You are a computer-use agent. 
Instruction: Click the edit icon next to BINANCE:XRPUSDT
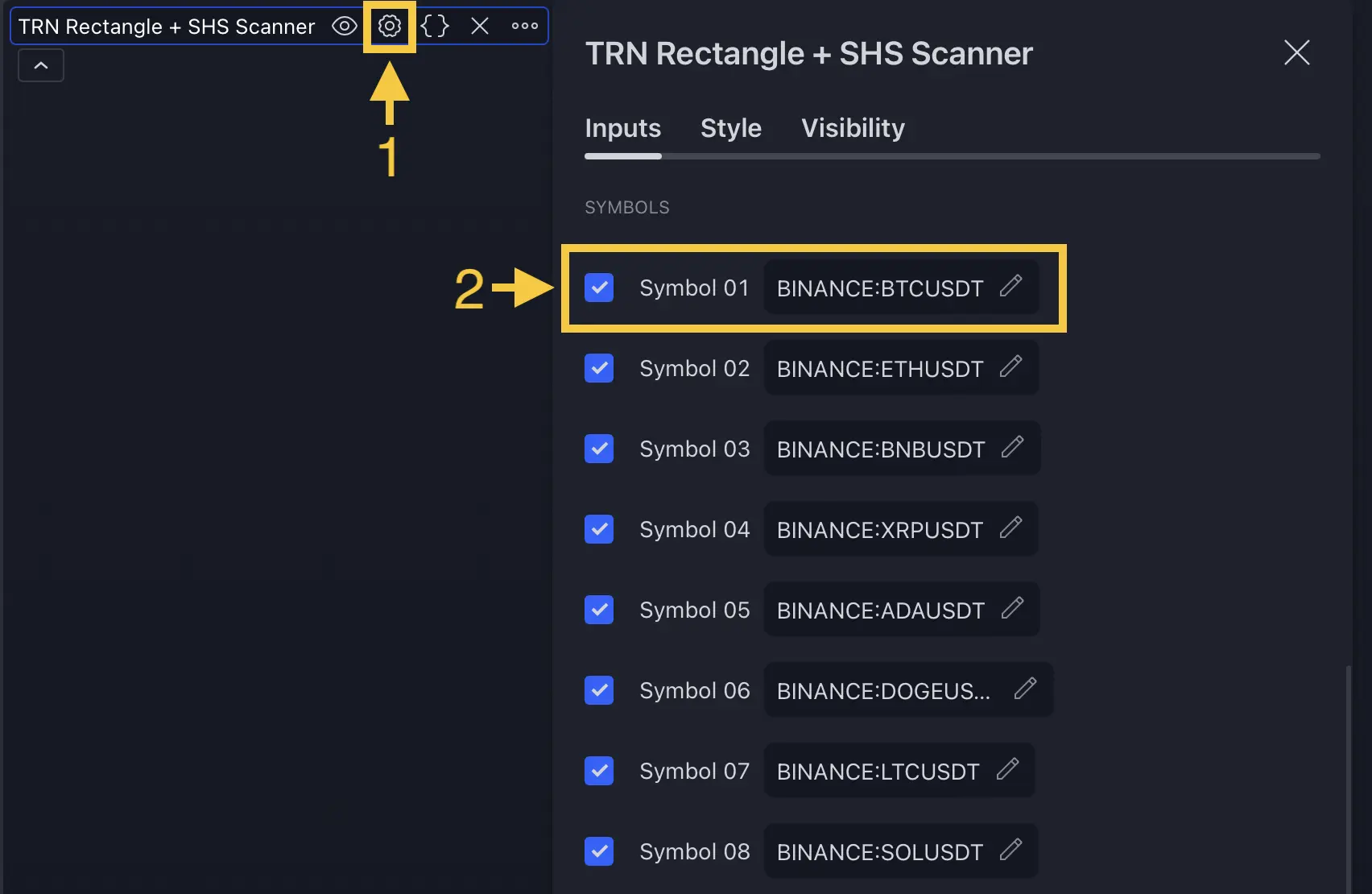pos(1012,529)
